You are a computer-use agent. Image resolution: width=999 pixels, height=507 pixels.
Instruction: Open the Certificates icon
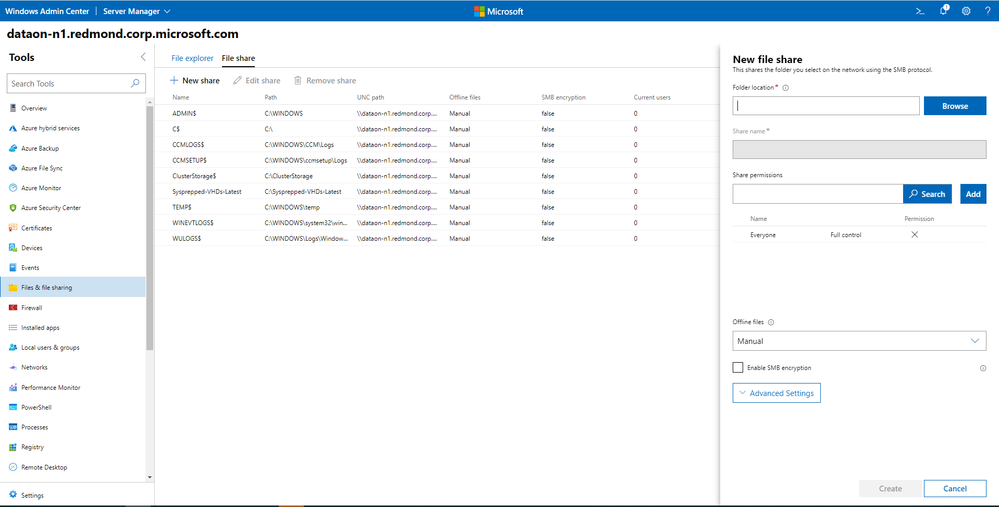[x=13, y=227]
